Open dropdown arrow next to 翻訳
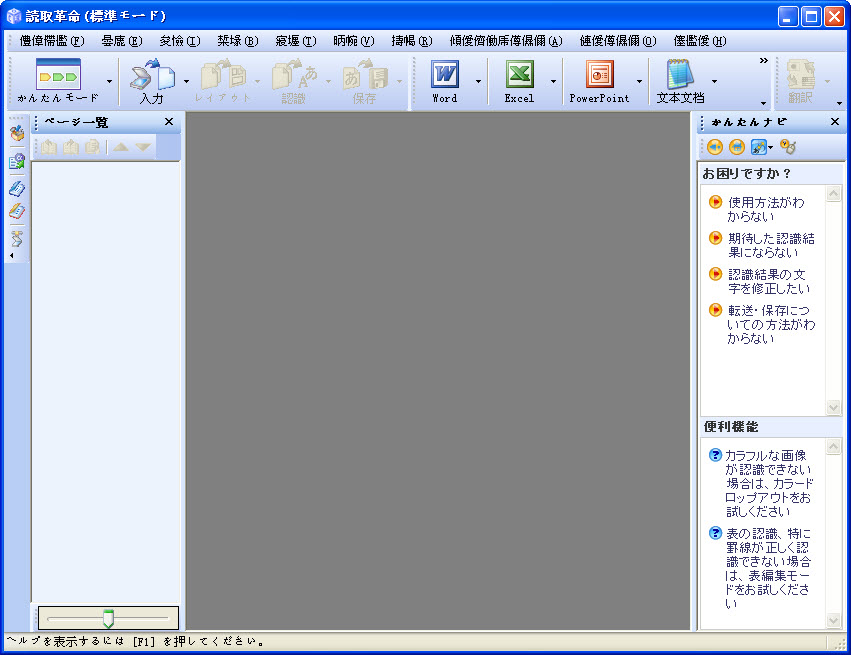The width and height of the screenshot is (851, 655). tap(827, 82)
